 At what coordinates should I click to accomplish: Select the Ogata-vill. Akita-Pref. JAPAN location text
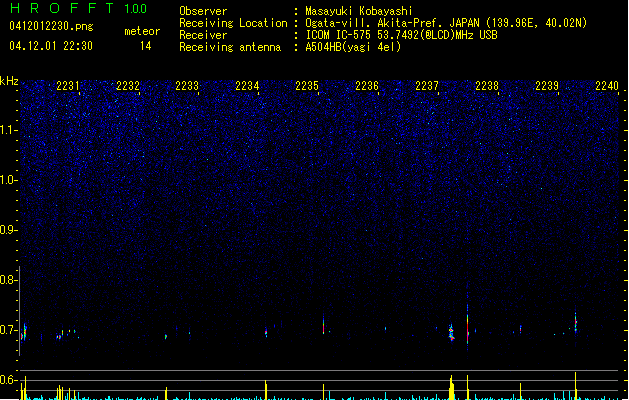pyautogui.click(x=446, y=23)
